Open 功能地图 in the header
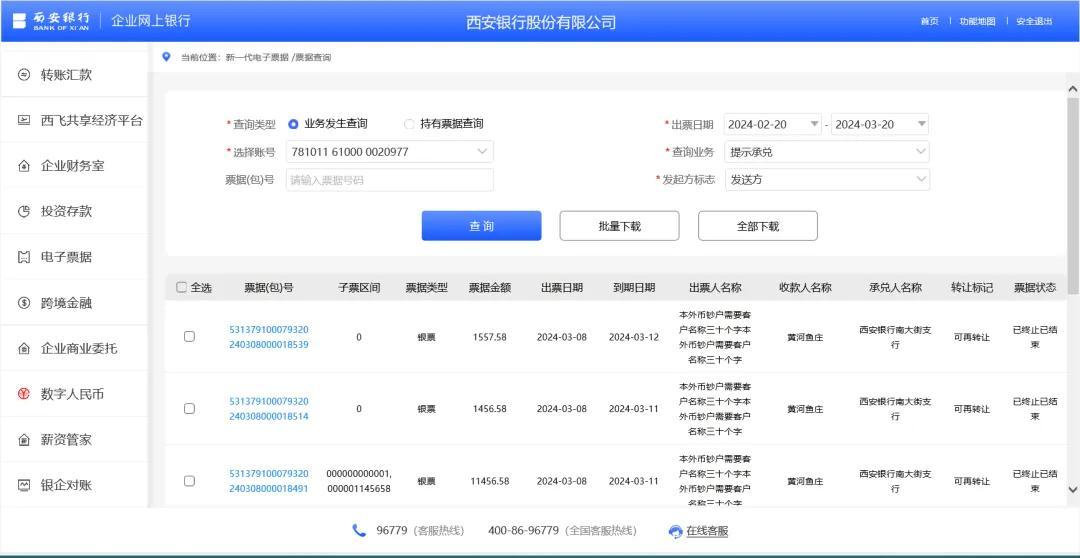Image resolution: width=1080 pixels, height=558 pixels. pyautogui.click(x=977, y=21)
